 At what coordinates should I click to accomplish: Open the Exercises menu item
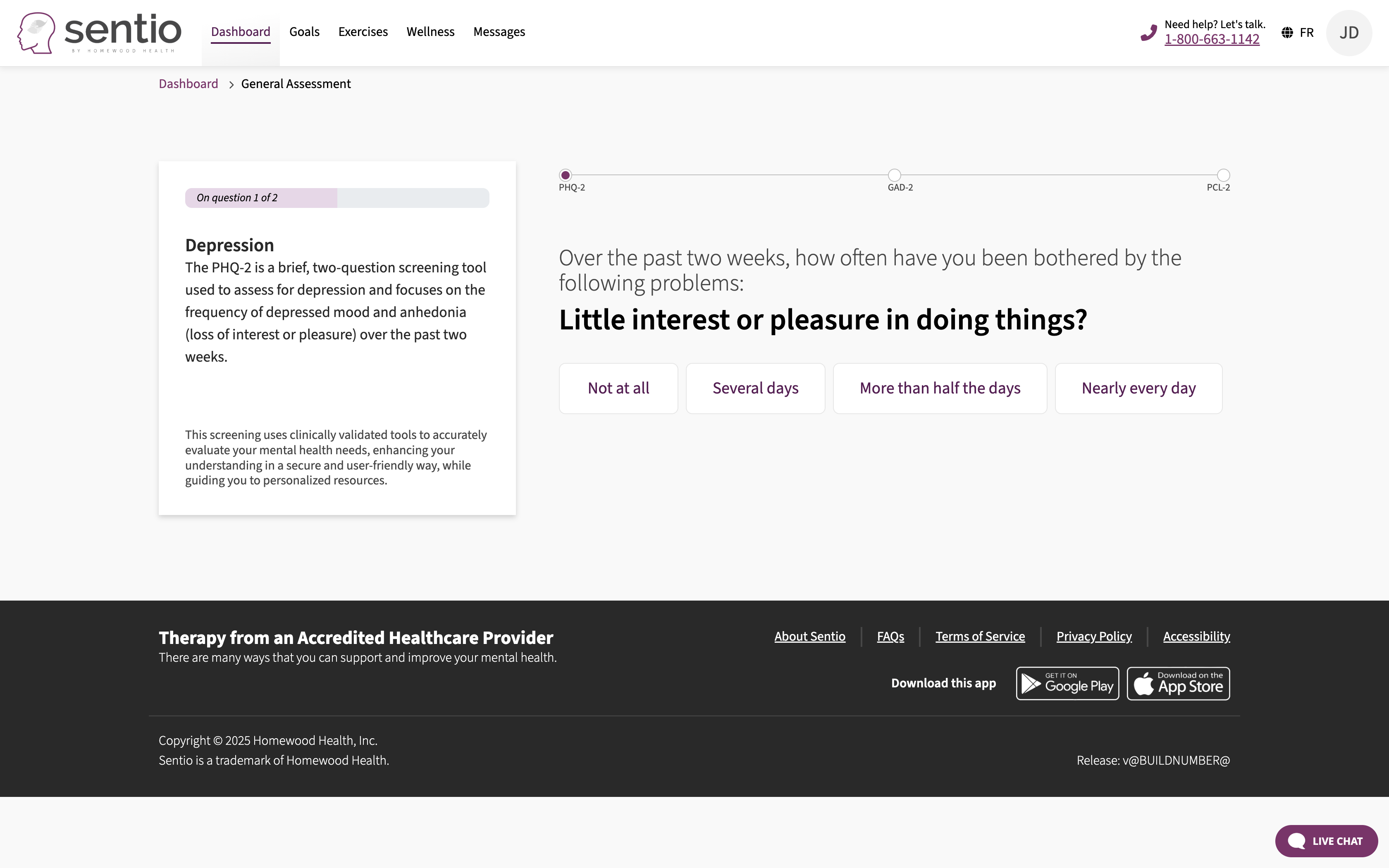363,31
